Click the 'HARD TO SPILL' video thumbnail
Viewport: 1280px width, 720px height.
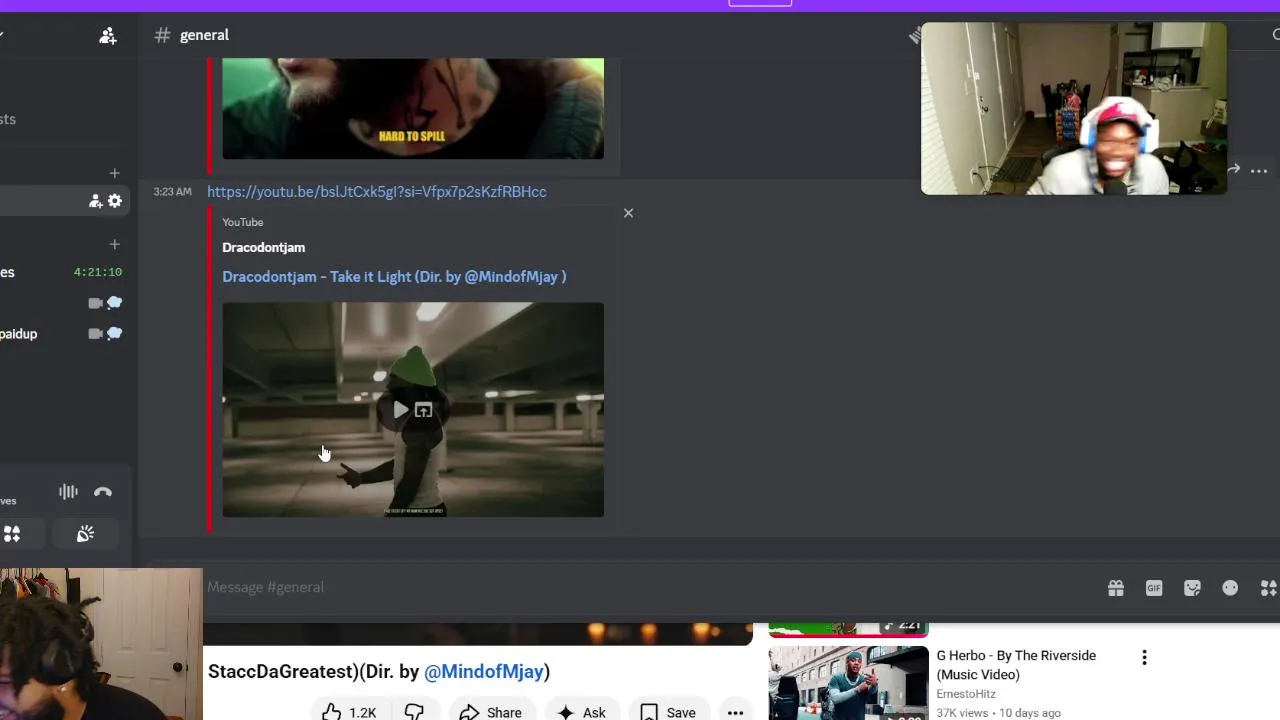pyautogui.click(x=413, y=108)
